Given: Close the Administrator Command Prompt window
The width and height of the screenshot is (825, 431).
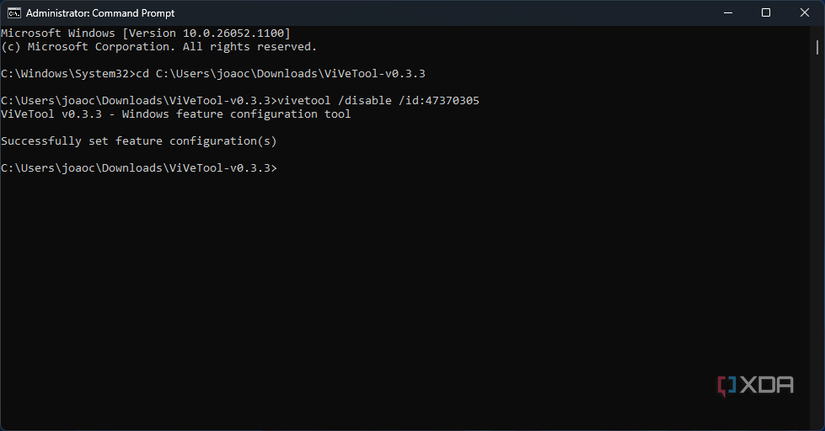Looking at the screenshot, I should tap(805, 12).
